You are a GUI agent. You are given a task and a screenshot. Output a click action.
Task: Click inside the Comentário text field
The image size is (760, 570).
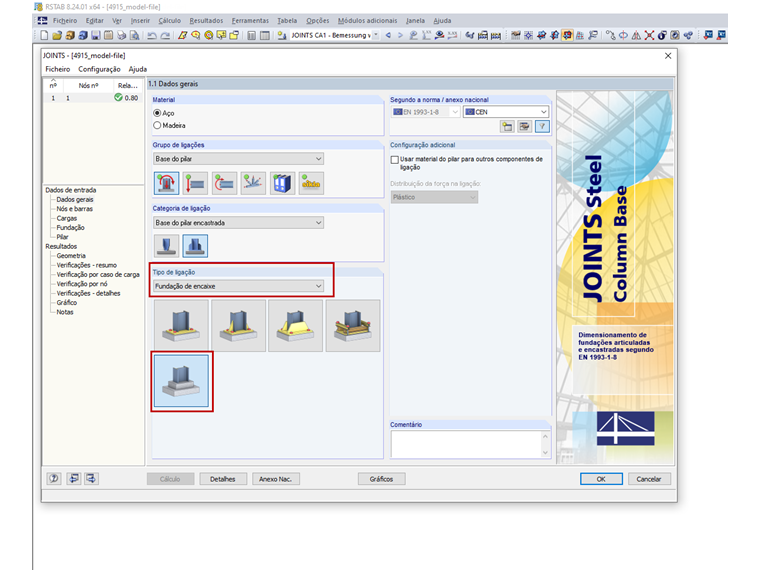(x=465, y=444)
